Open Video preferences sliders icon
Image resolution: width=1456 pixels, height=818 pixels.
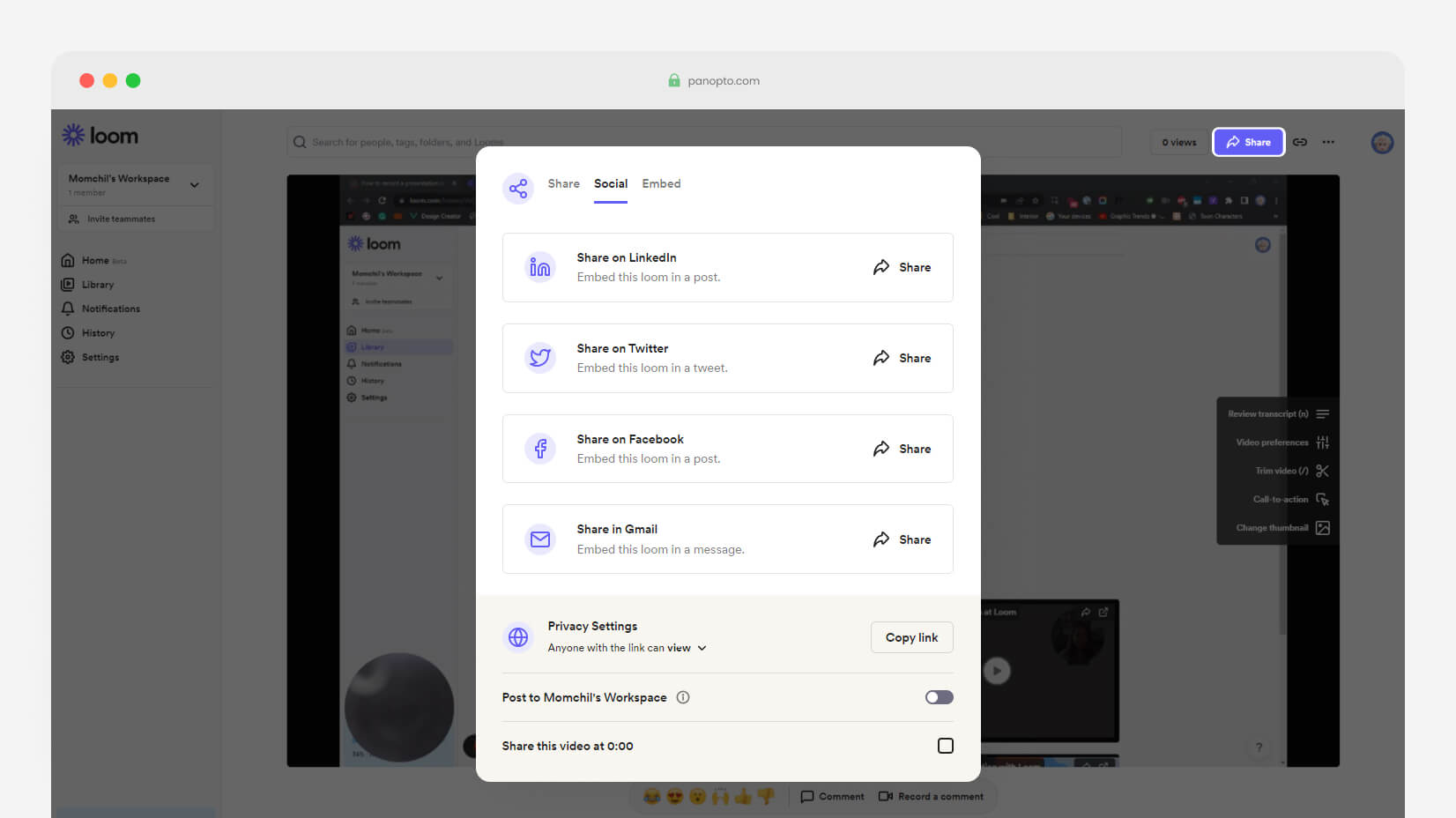tap(1322, 442)
